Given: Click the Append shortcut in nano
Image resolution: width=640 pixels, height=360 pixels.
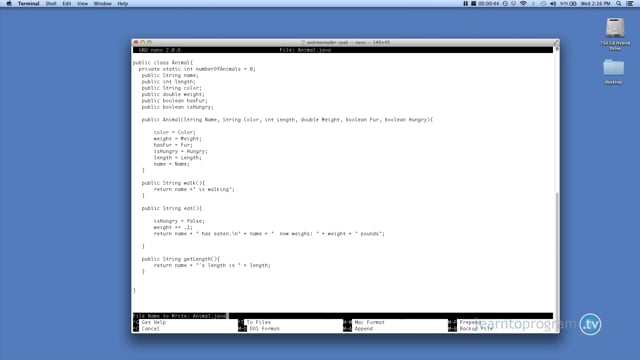Looking at the screenshot, I should tap(363, 329).
